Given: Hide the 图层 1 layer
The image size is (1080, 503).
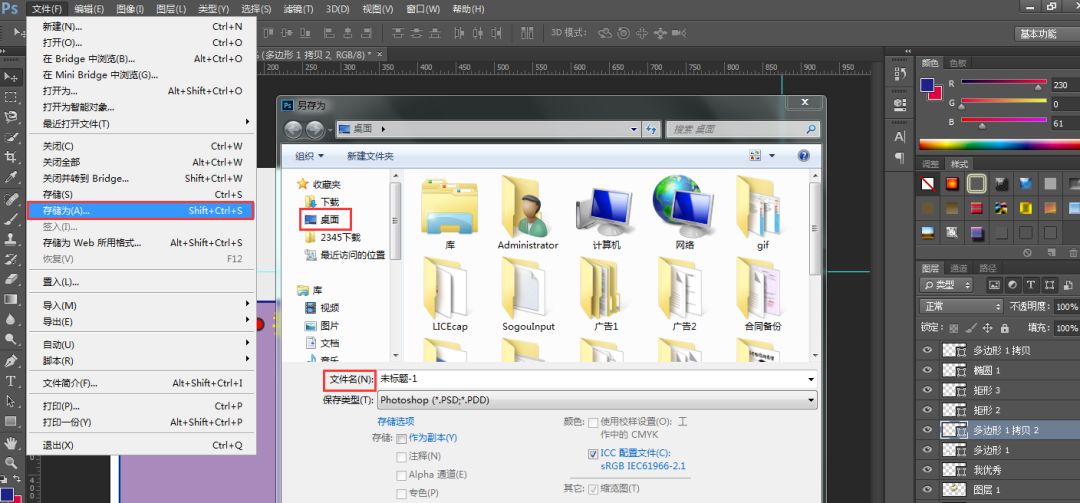Looking at the screenshot, I should (927, 489).
